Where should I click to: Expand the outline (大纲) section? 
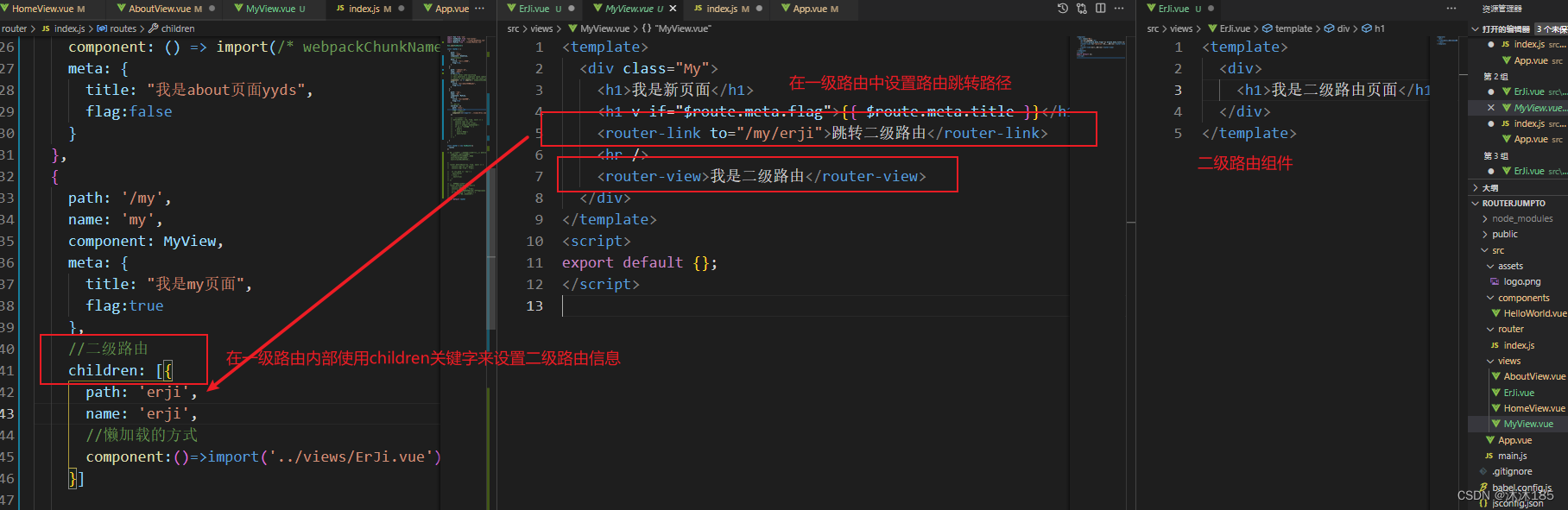pos(1518,187)
